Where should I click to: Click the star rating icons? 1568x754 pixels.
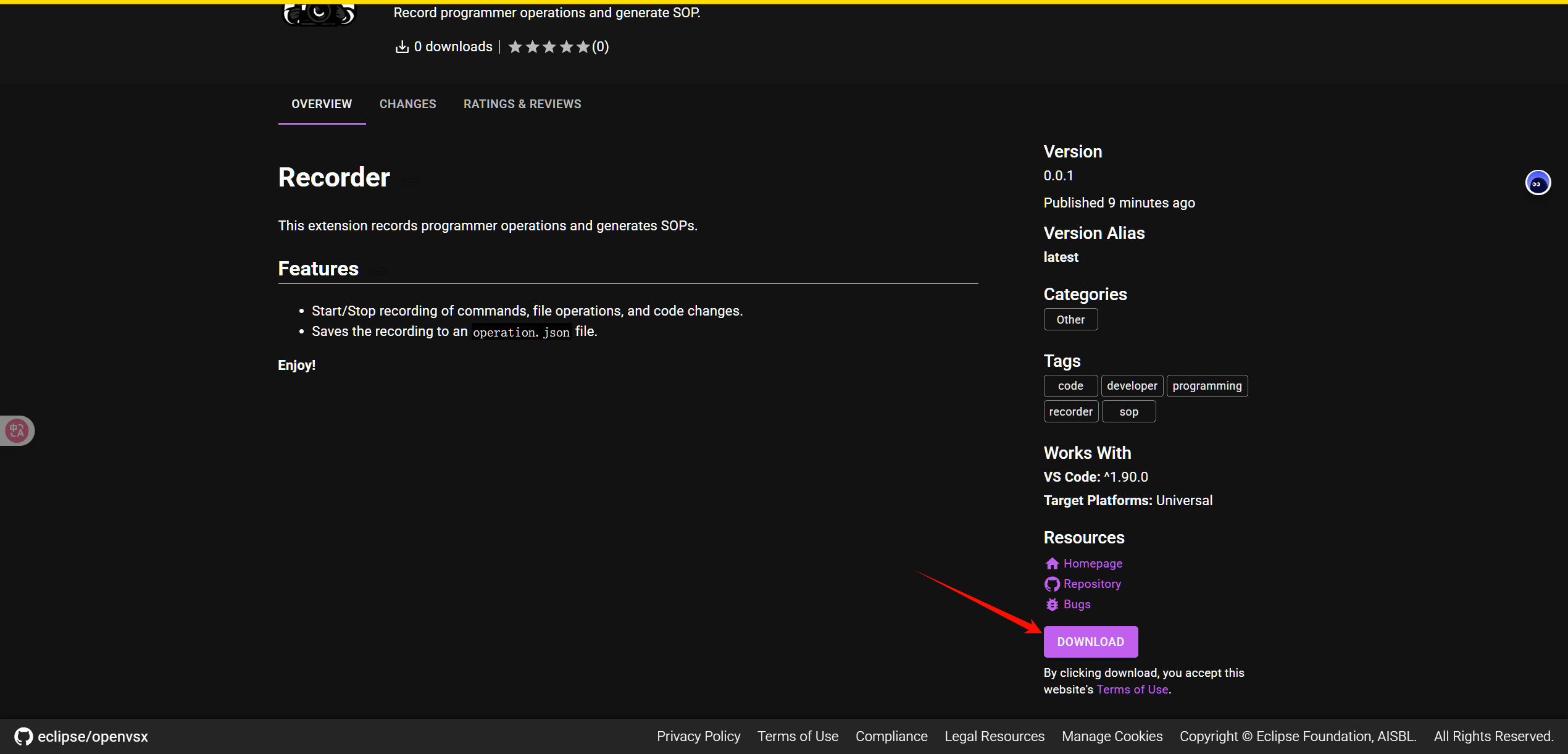(x=548, y=47)
